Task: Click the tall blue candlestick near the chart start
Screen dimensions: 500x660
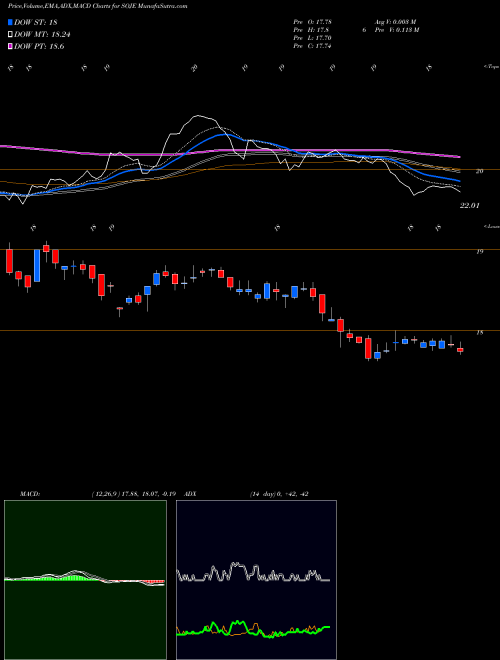Action: point(37,266)
